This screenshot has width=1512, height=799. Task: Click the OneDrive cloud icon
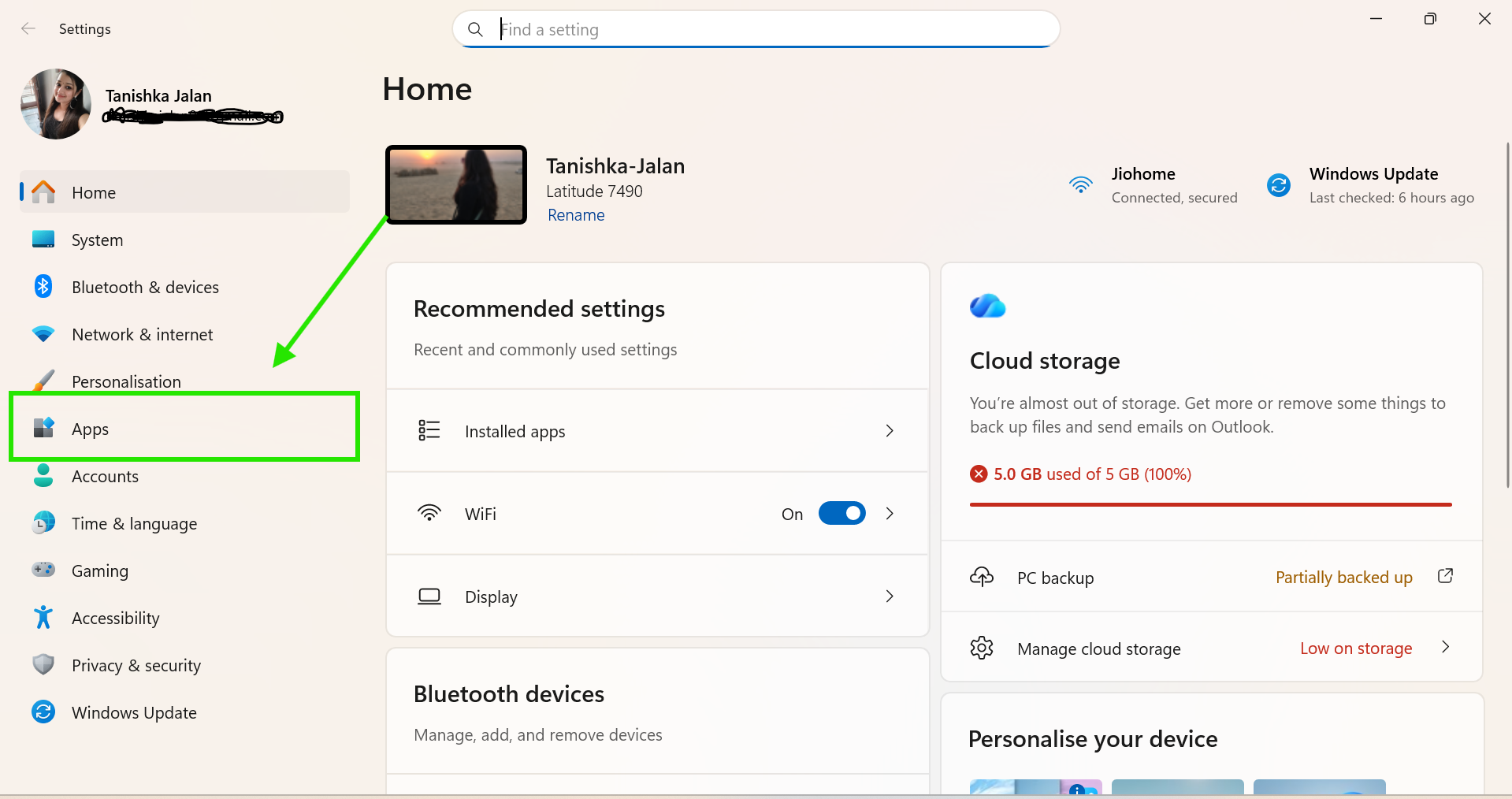[x=988, y=306]
